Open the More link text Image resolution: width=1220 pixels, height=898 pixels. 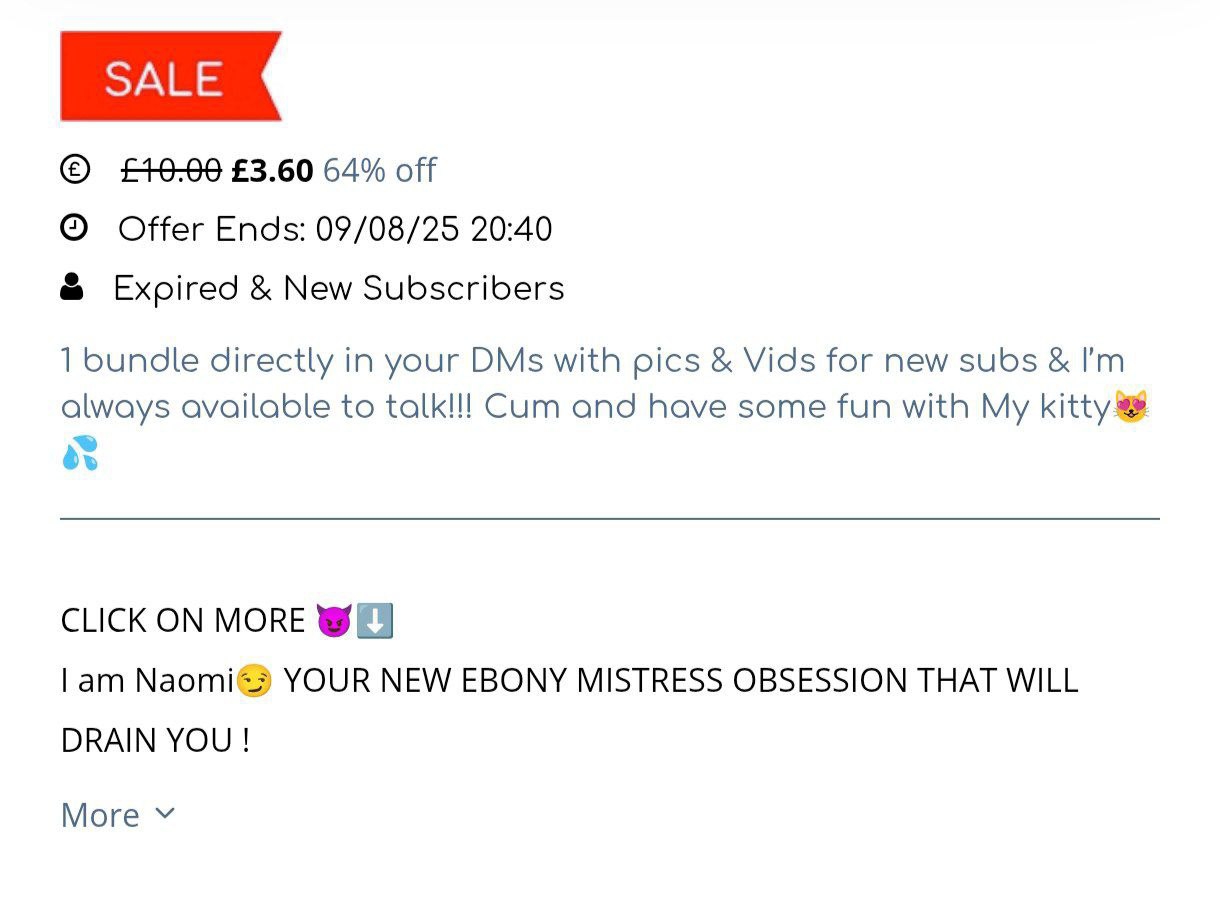[100, 815]
